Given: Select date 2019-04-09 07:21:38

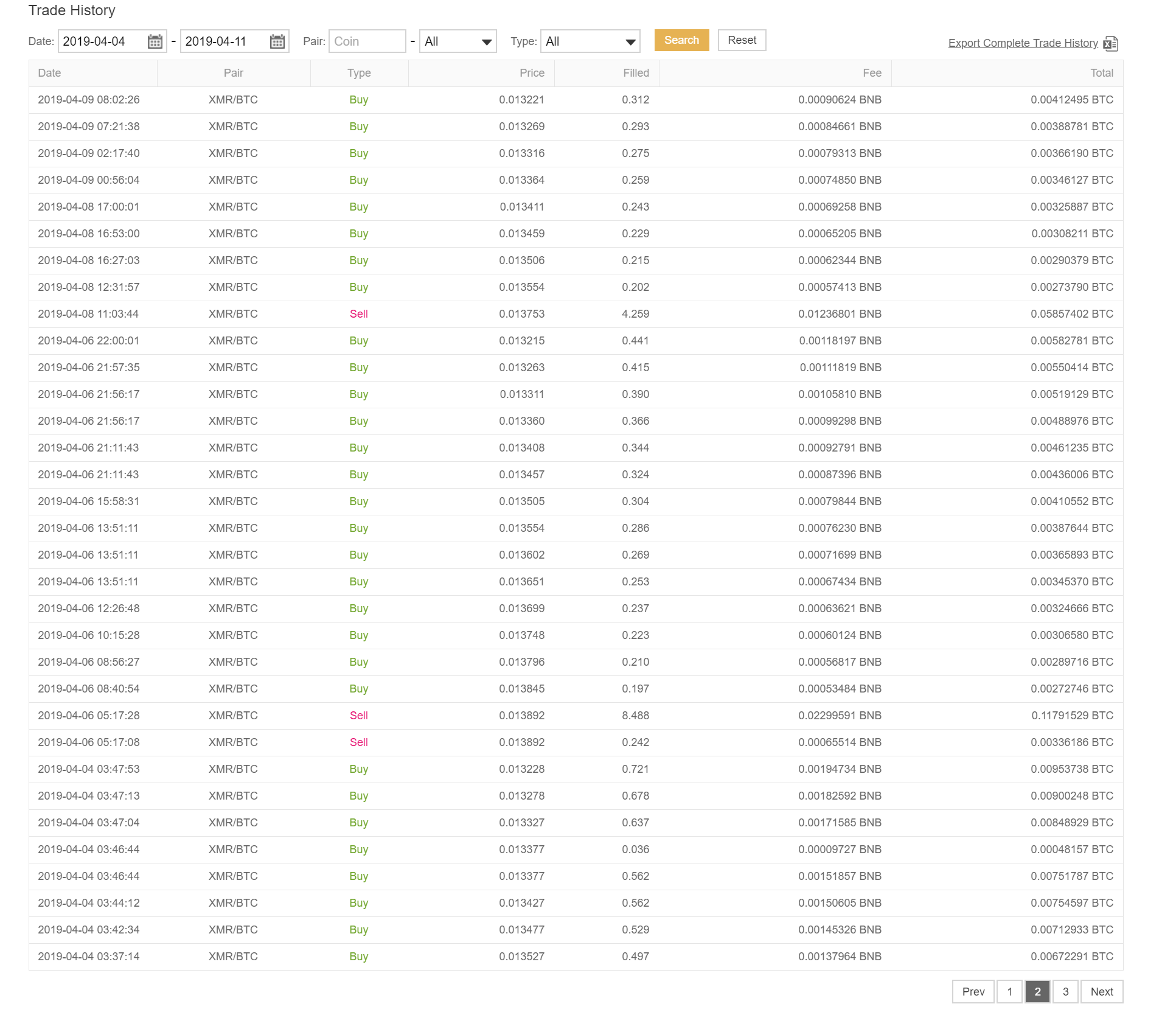Looking at the screenshot, I should [89, 127].
